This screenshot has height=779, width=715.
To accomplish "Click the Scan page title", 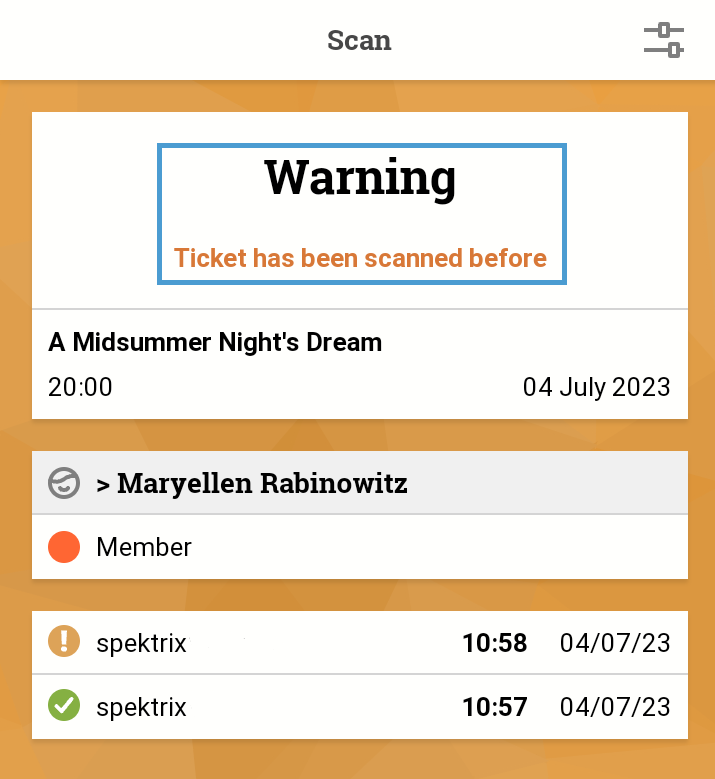I will pos(359,41).
